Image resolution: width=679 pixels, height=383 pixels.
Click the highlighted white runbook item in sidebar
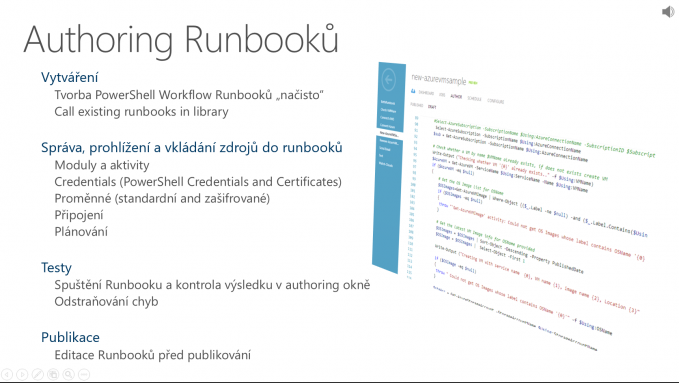[389, 133]
